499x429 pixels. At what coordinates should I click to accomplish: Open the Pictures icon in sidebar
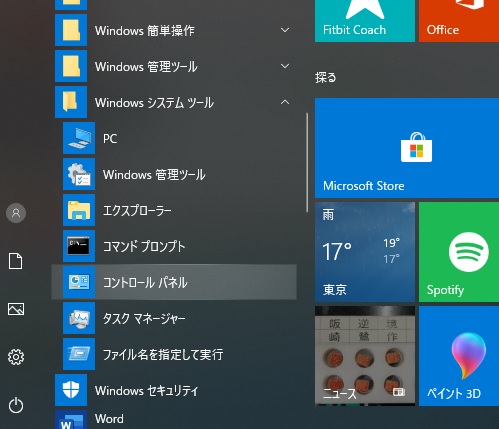pos(16,309)
